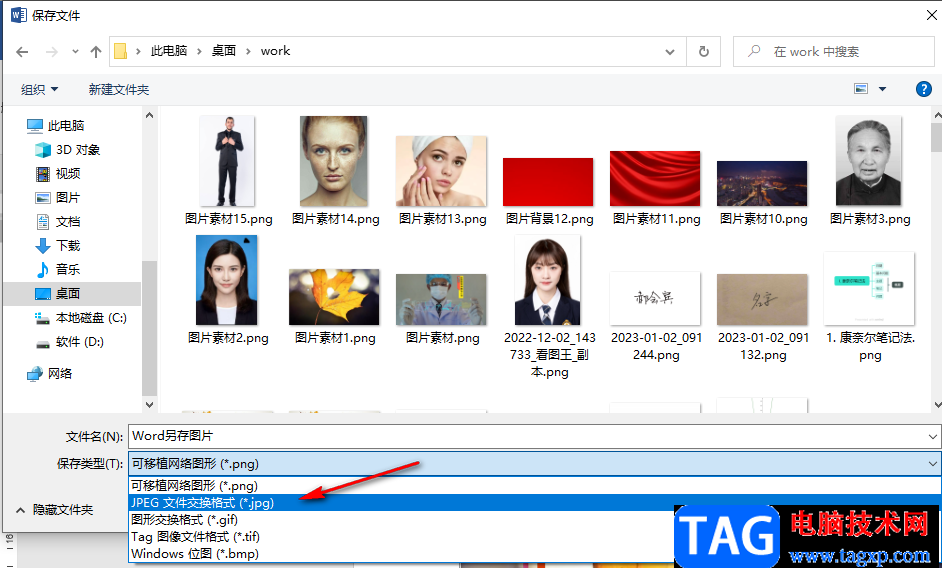Collapse folders with 隐藏文件夹
Viewport: 942px width, 568px height.
coord(54,510)
